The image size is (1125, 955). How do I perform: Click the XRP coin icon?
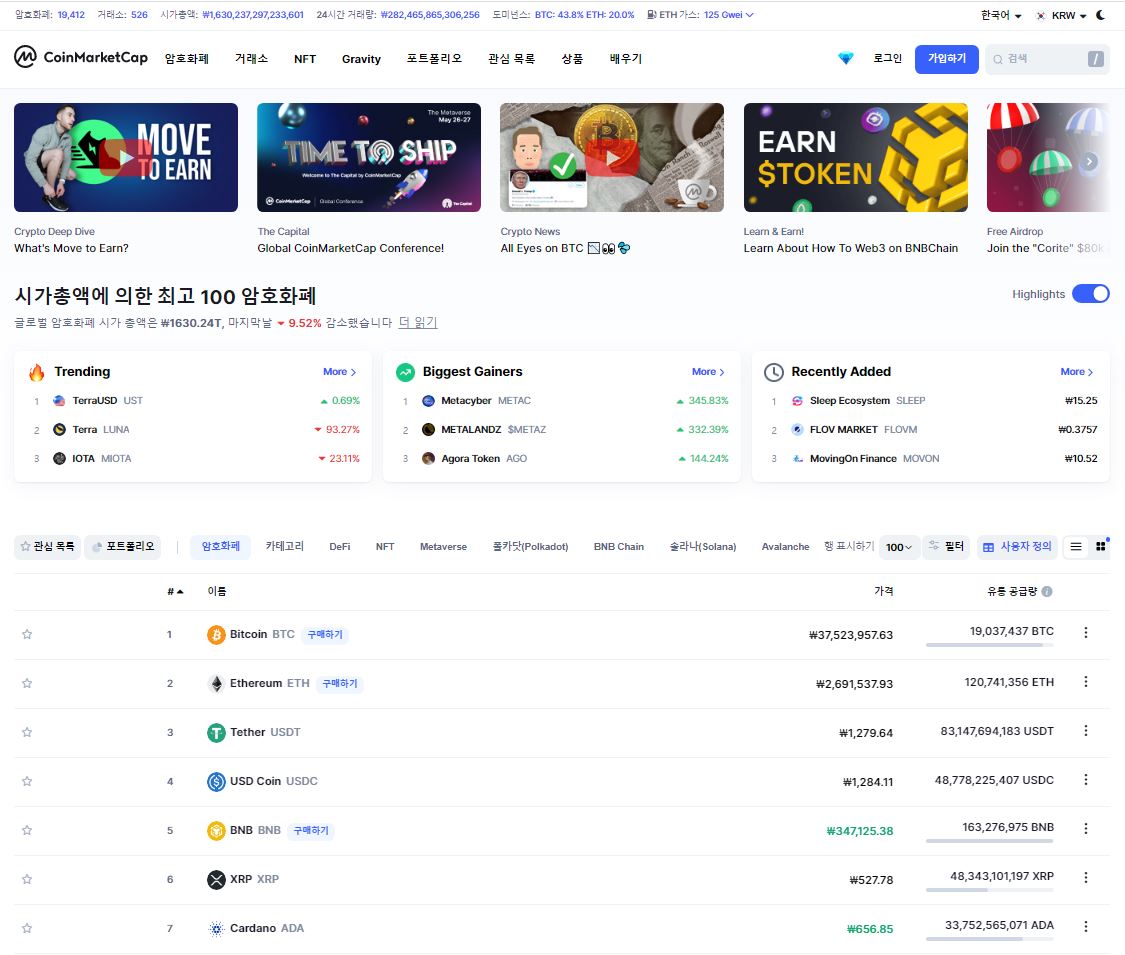[x=216, y=879]
